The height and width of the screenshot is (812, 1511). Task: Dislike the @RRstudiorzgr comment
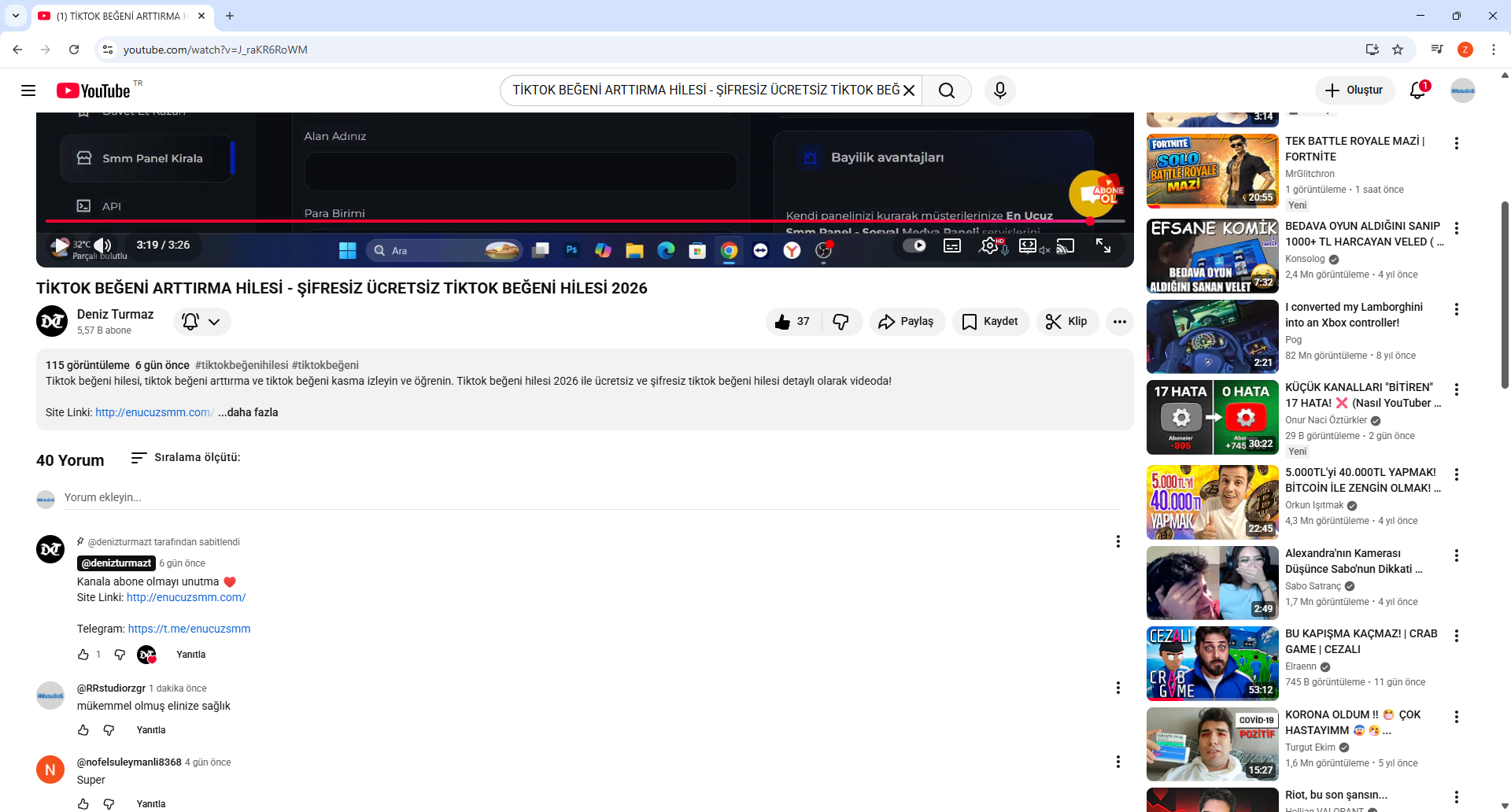pyautogui.click(x=109, y=730)
